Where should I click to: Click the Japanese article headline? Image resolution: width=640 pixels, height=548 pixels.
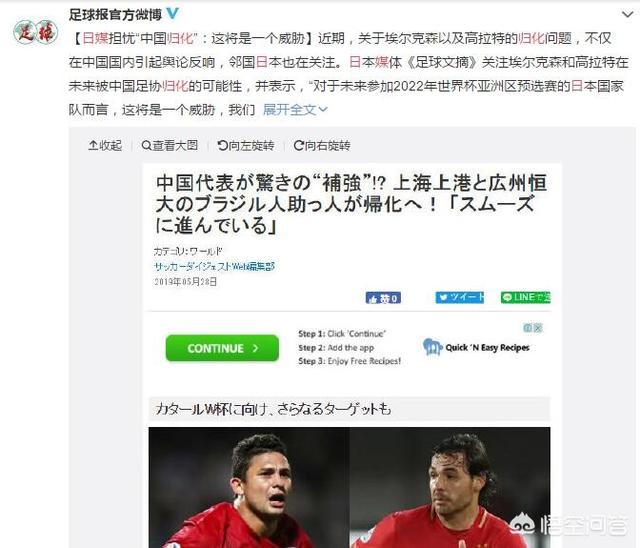tap(351, 204)
